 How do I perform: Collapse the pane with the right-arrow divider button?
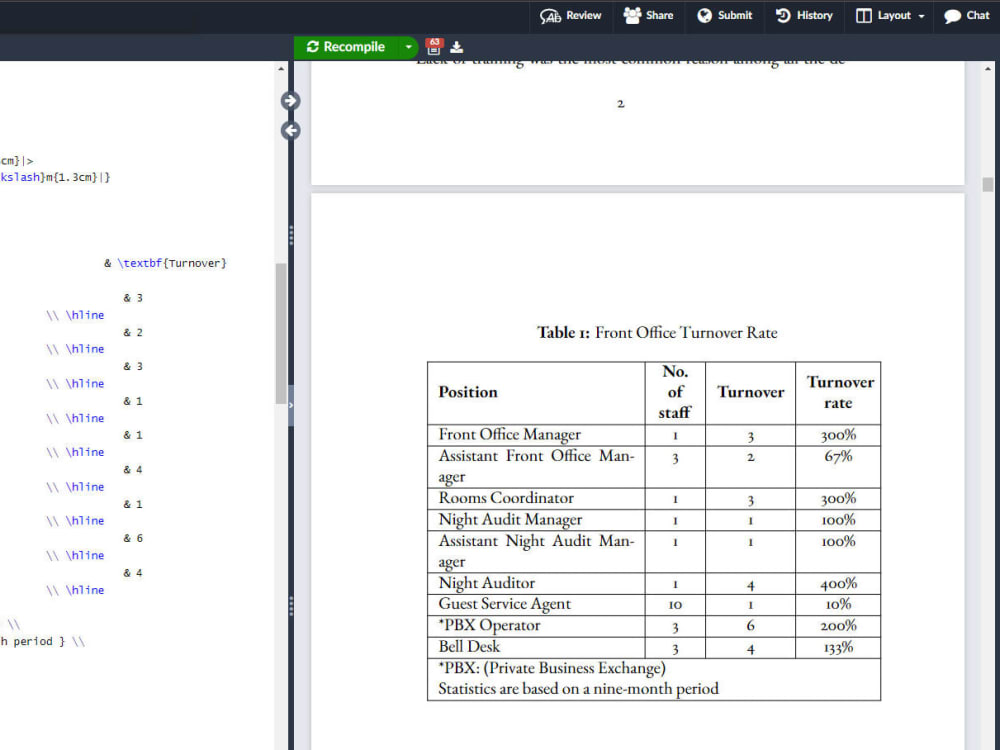(x=290, y=100)
